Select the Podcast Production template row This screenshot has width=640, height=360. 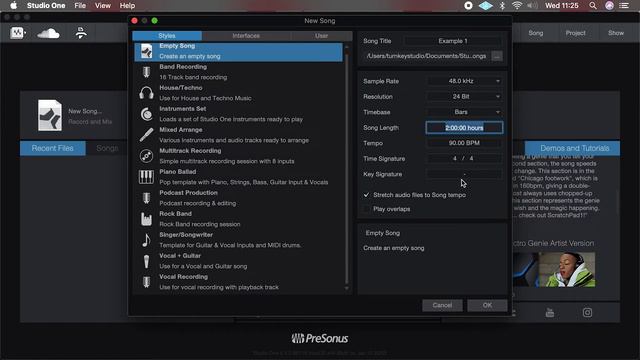(238, 198)
